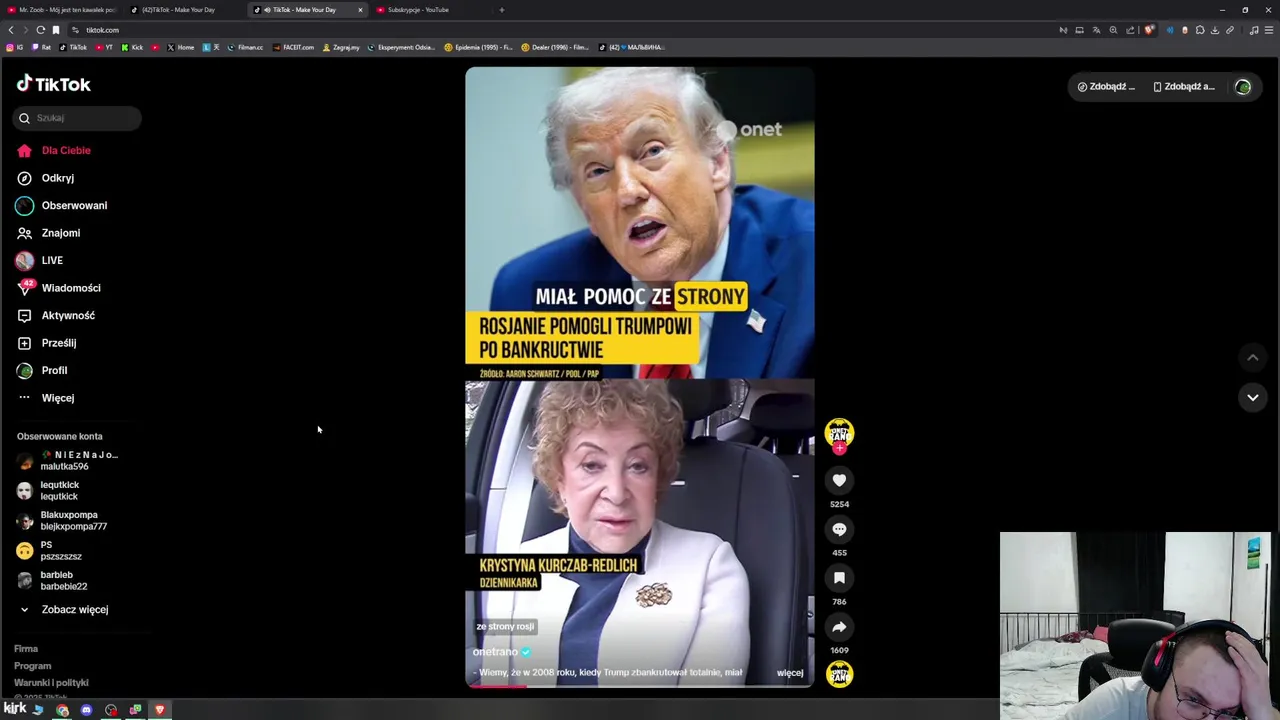The height and width of the screenshot is (720, 1280).
Task: Open barbebie22 followed account
Action: (x=52, y=581)
